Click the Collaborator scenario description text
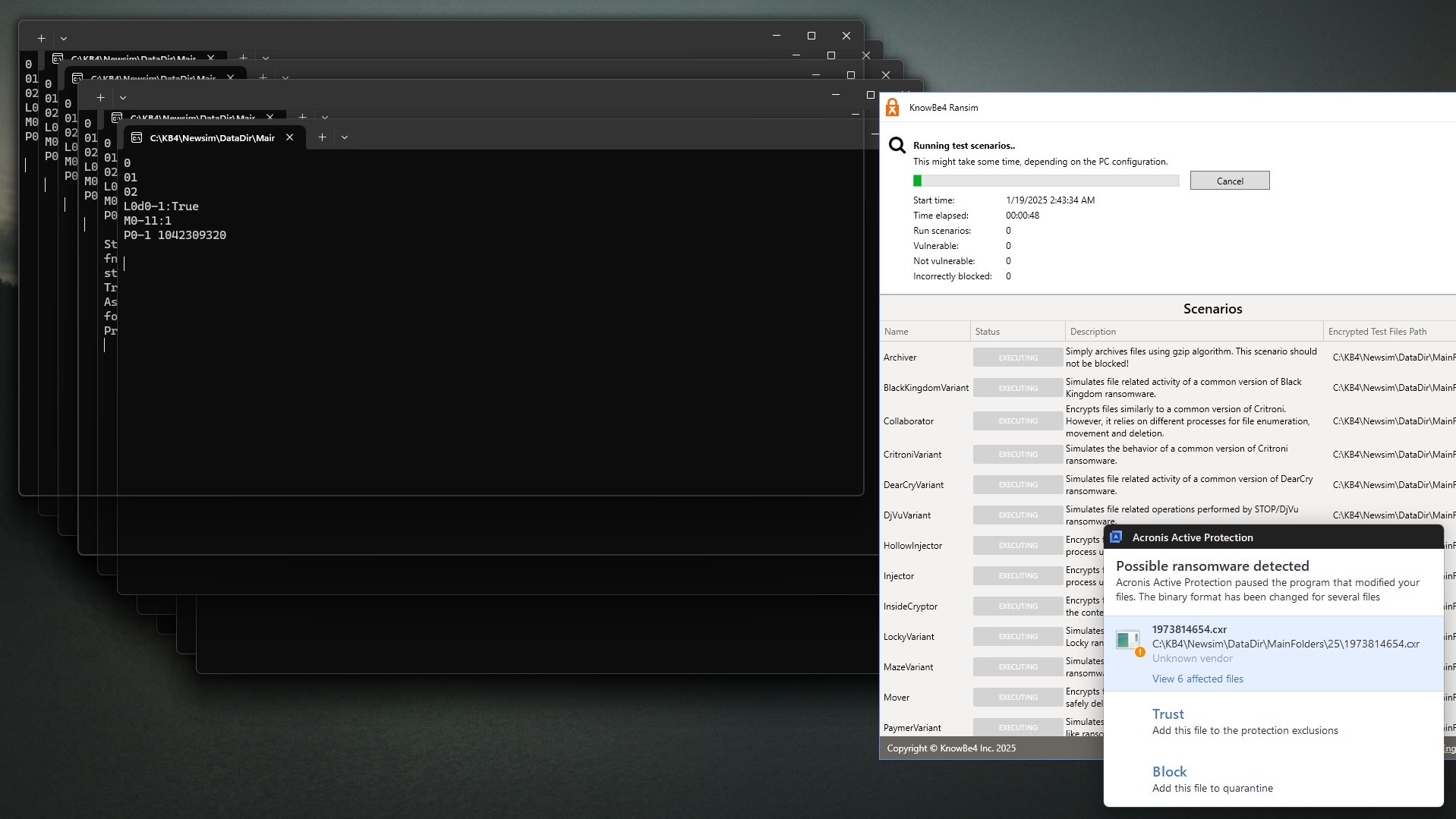 coord(1188,421)
